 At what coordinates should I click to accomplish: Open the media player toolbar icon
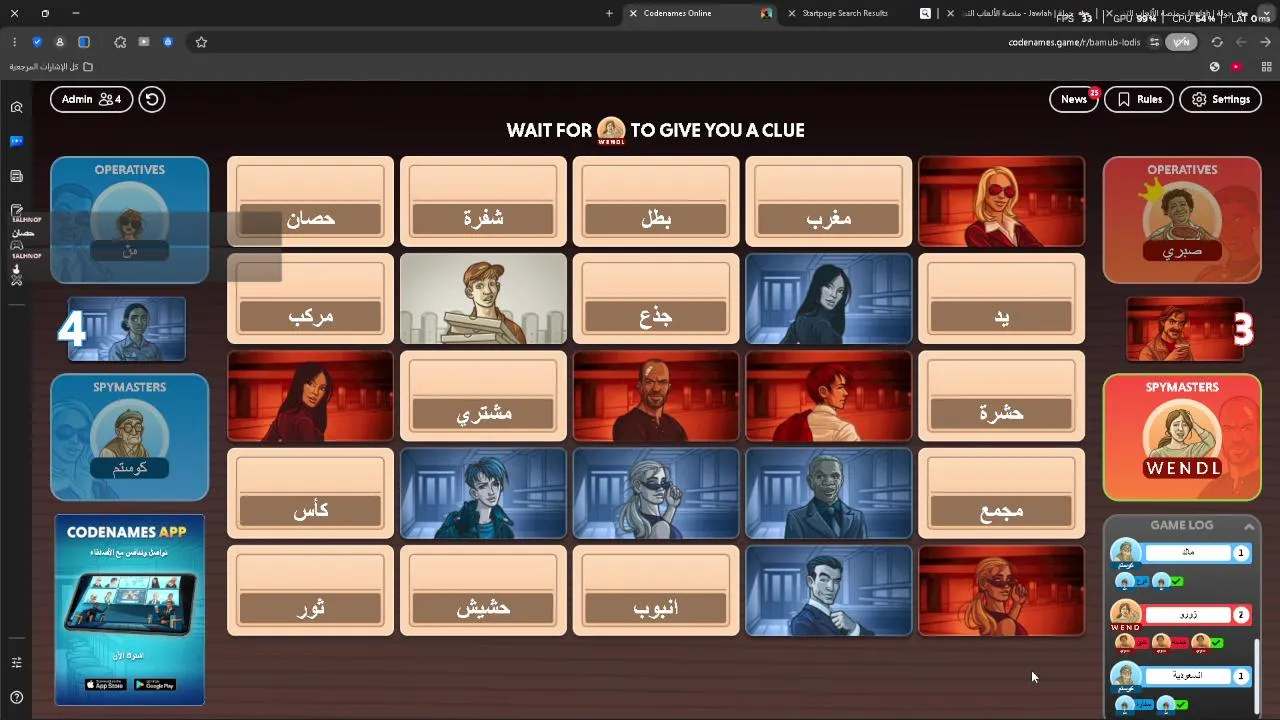[144, 42]
